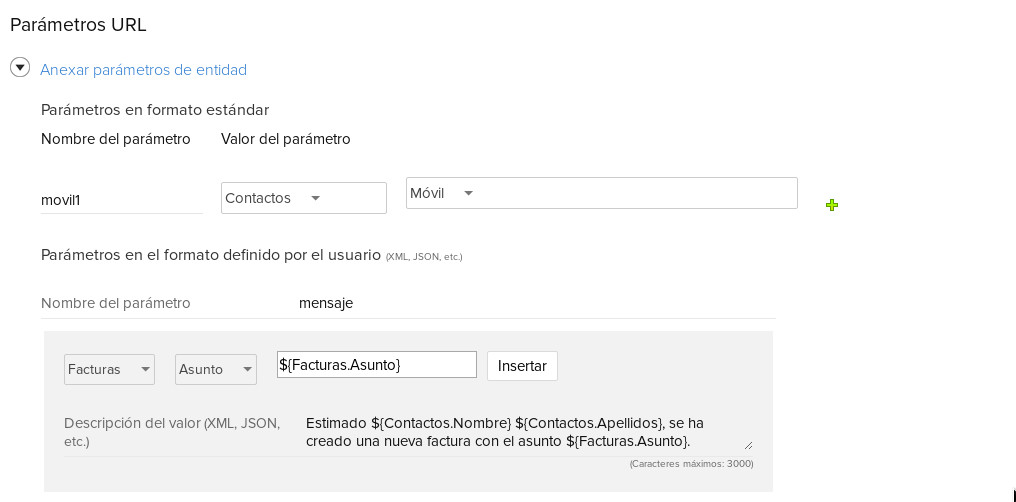This screenshot has width=1016, height=502.
Task: Click the 'Valor del parámetro' column label
Action: [x=285, y=139]
